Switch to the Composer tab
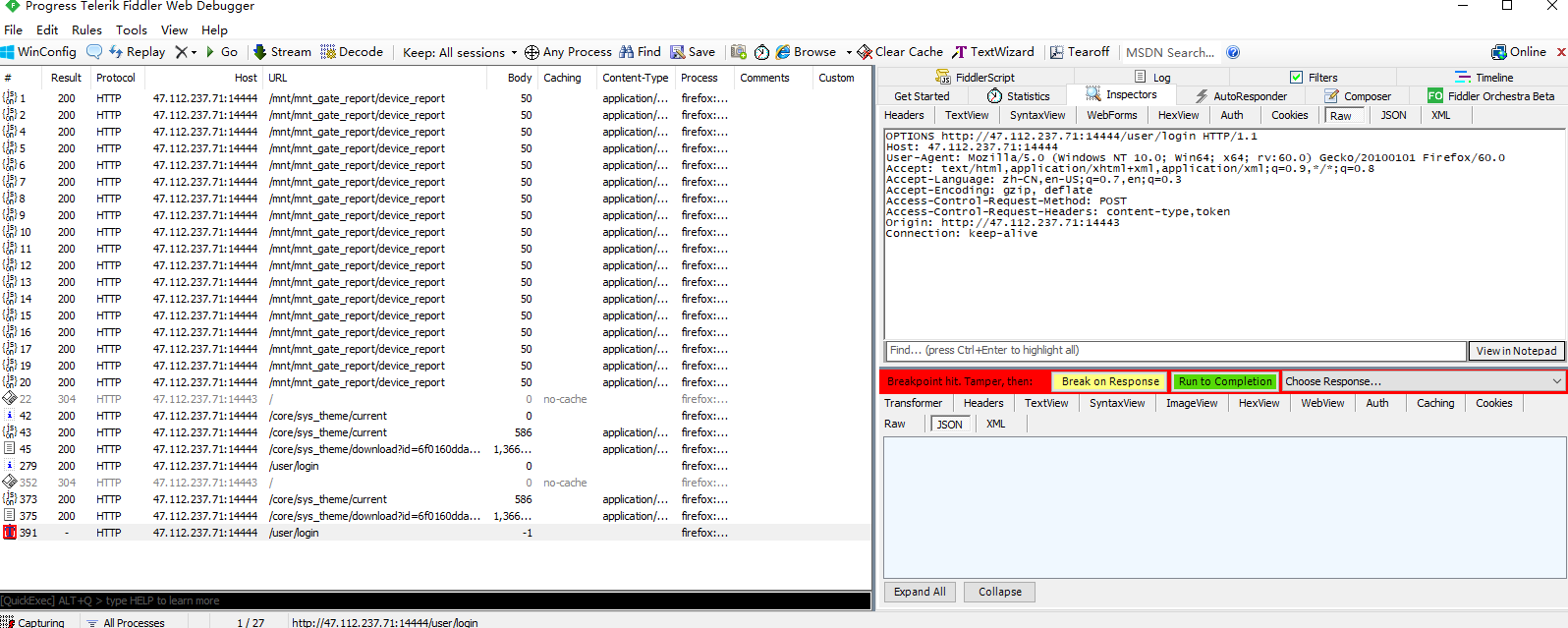Viewport: 1568px width, 628px height. (1358, 96)
